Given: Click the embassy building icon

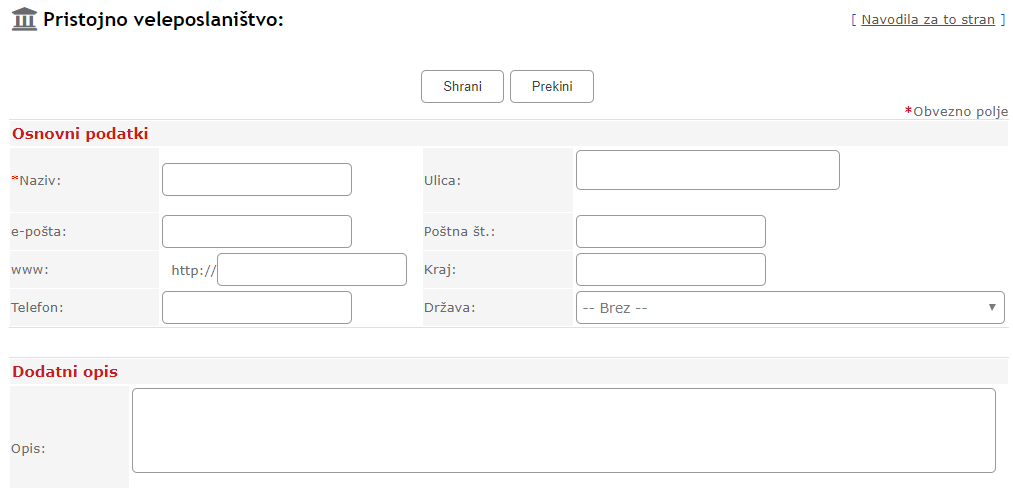Looking at the screenshot, I should (x=24, y=19).
